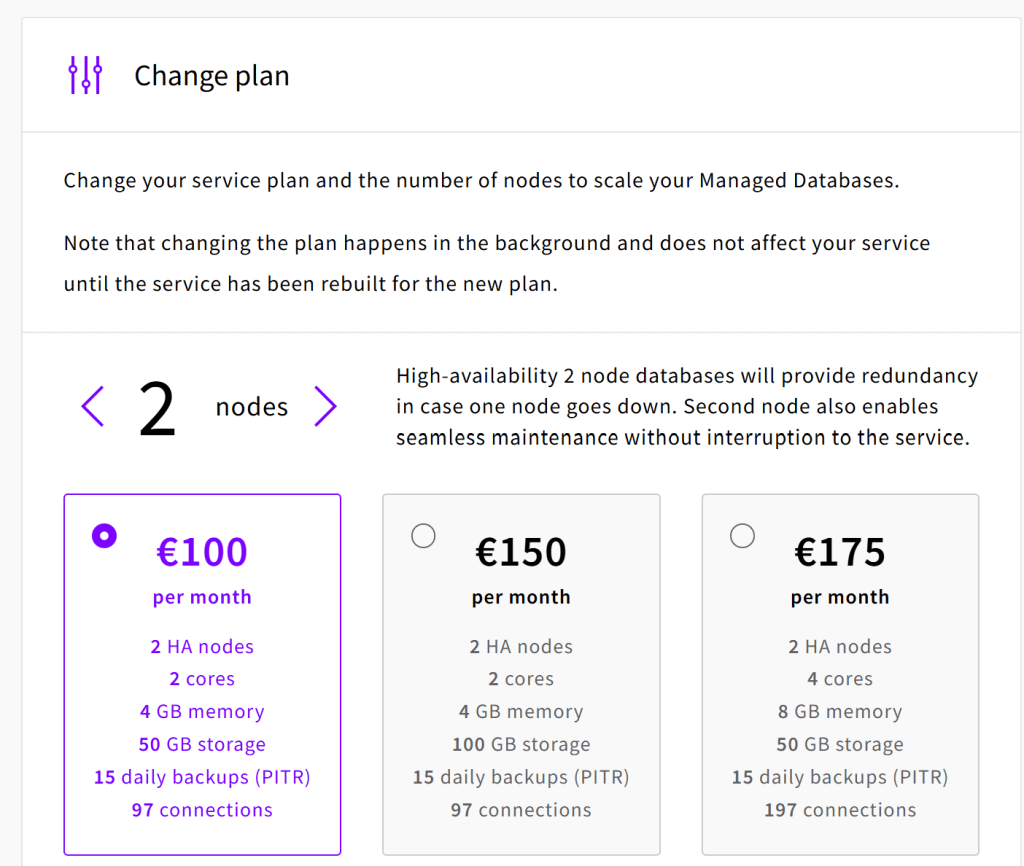Click the Change plan heading
The image size is (1024, 866).
212,76
